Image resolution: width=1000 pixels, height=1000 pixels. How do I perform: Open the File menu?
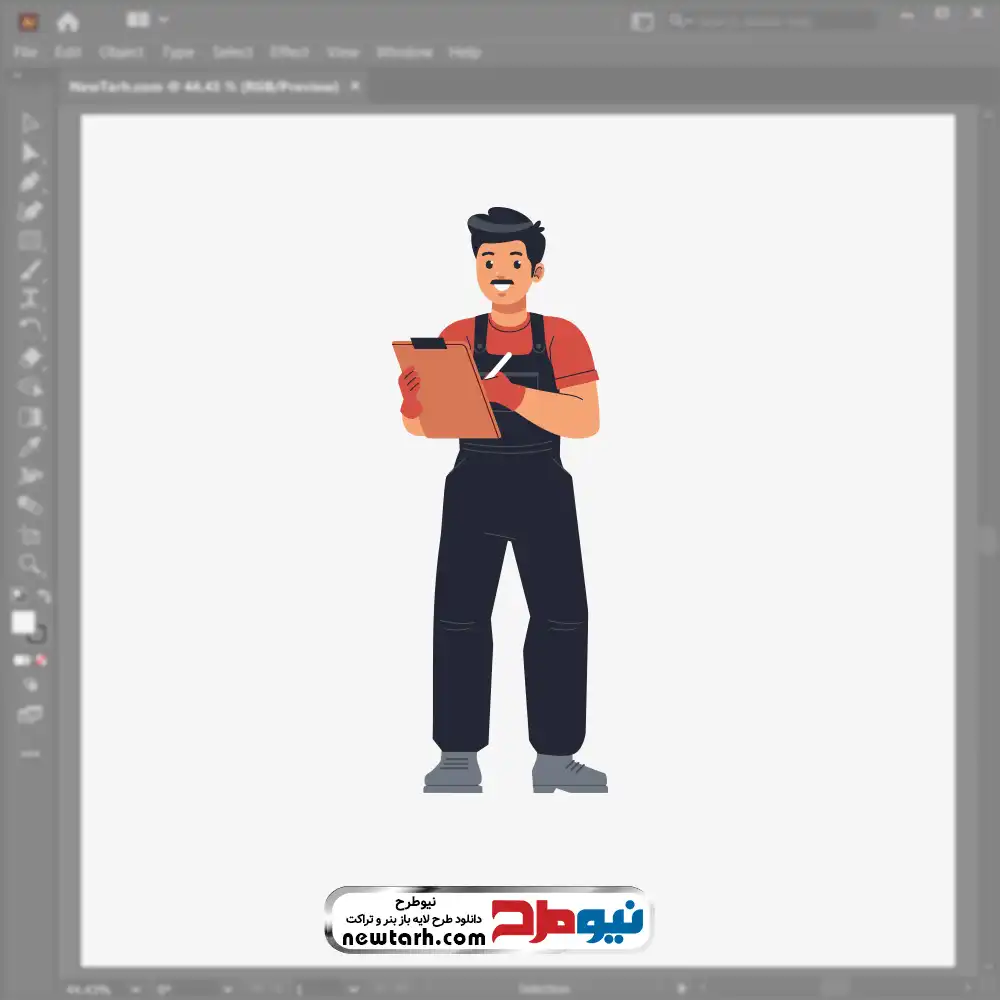(x=26, y=52)
